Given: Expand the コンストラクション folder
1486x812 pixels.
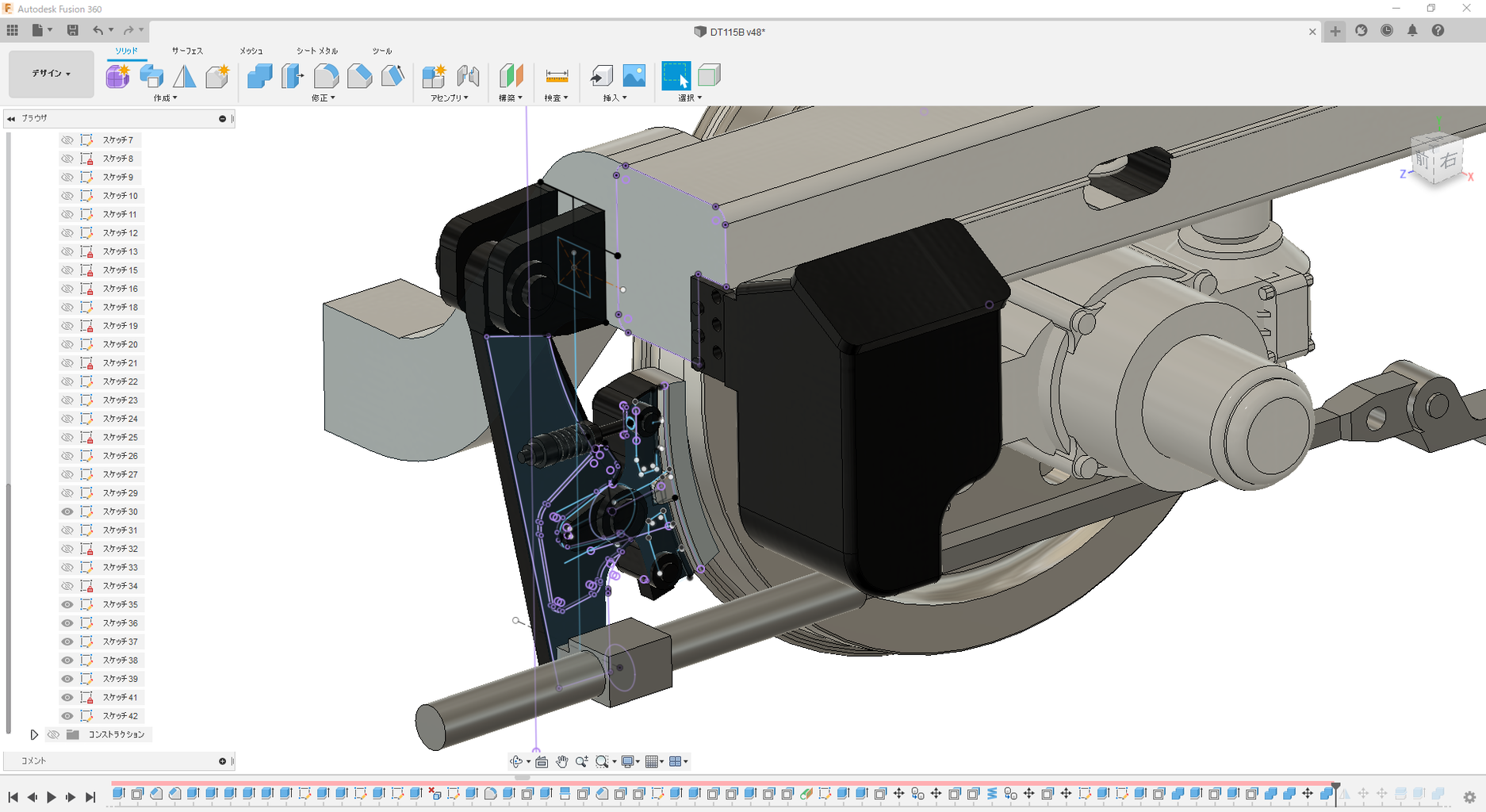Looking at the screenshot, I should (x=34, y=735).
